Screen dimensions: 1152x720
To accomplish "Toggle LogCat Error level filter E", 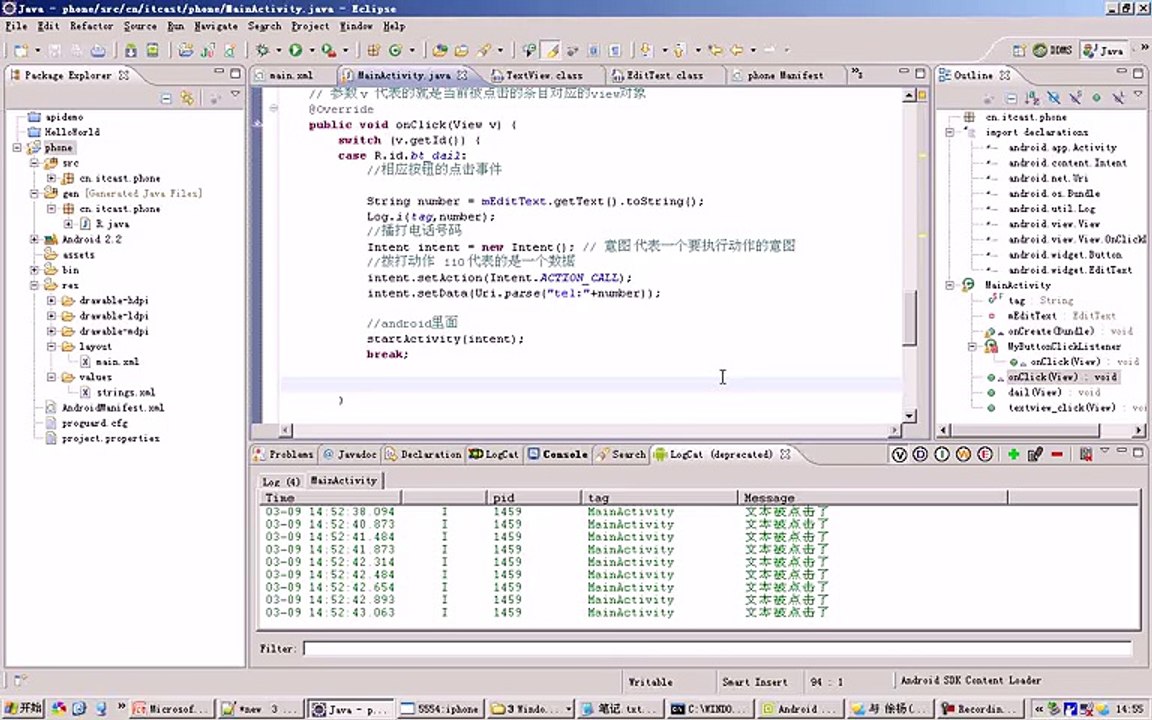I will tap(984, 455).
